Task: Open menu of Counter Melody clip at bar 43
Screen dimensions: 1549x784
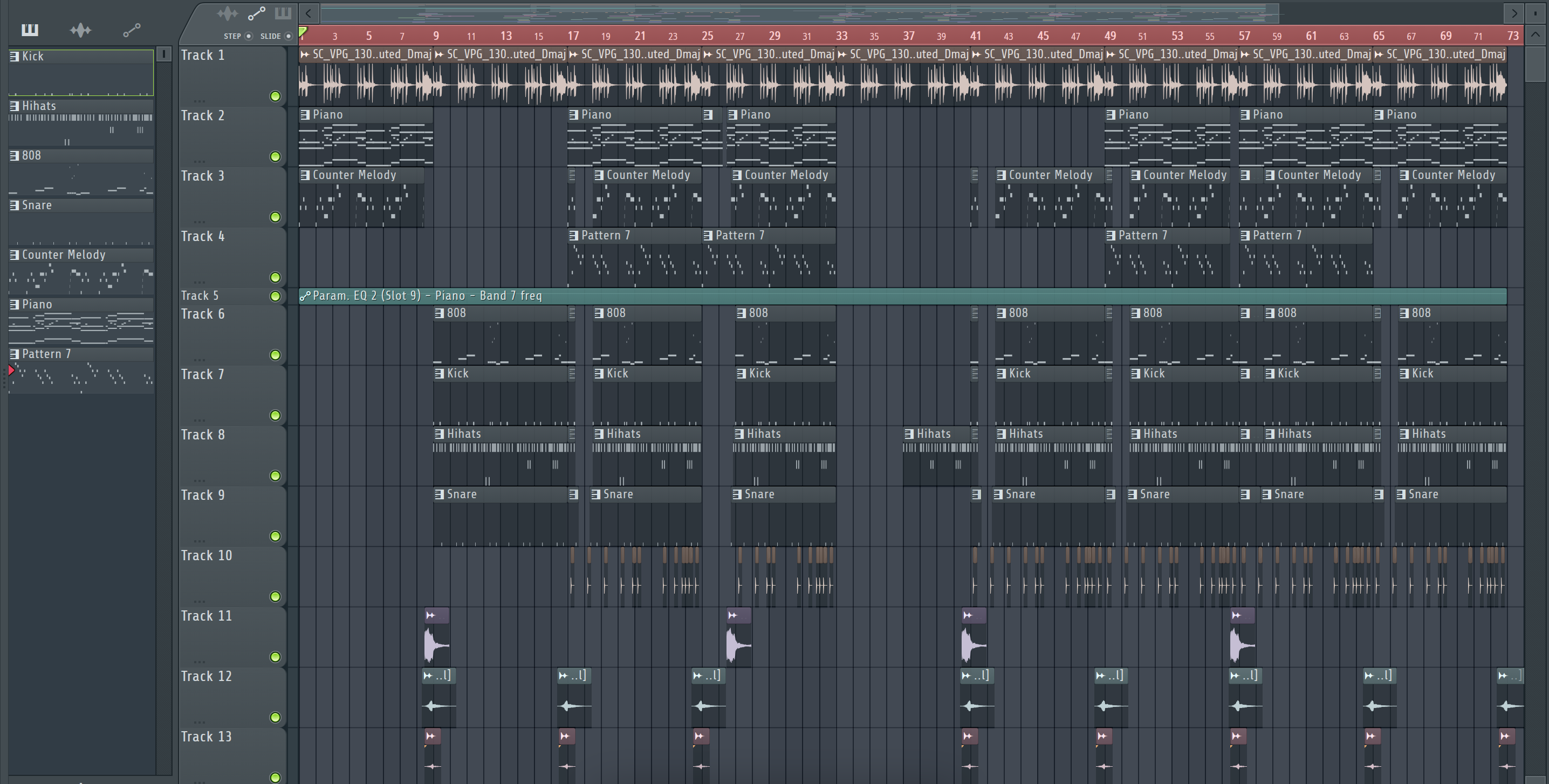Action: (1001, 175)
